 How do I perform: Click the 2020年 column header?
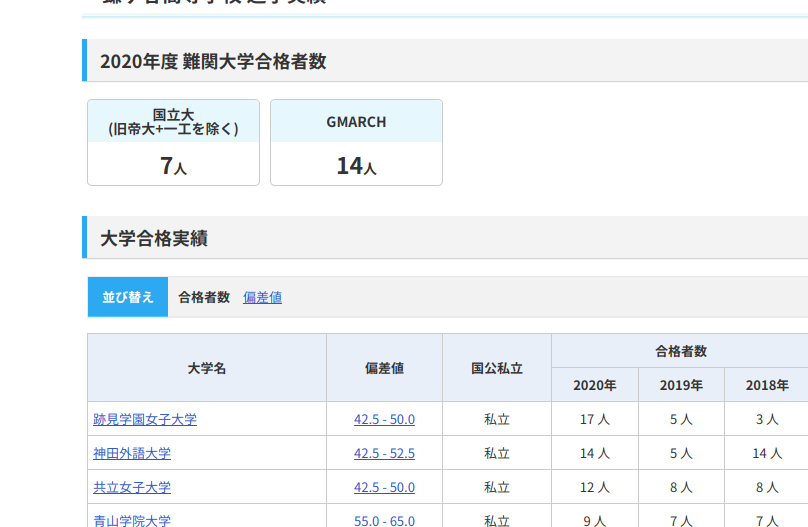595,385
